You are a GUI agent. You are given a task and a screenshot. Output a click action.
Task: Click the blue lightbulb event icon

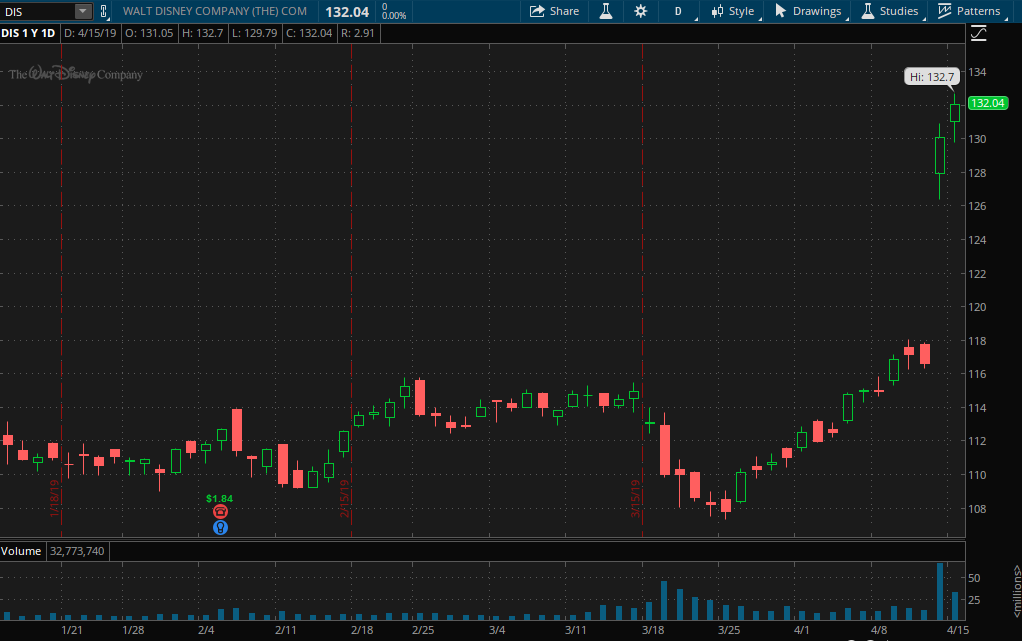coord(220,528)
